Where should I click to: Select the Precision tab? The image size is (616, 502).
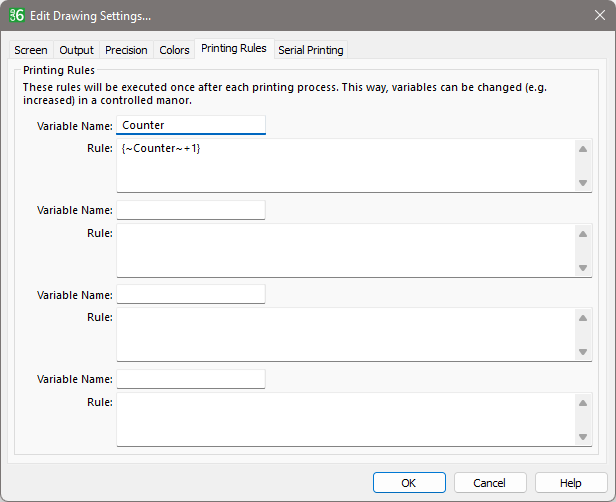click(x=126, y=50)
